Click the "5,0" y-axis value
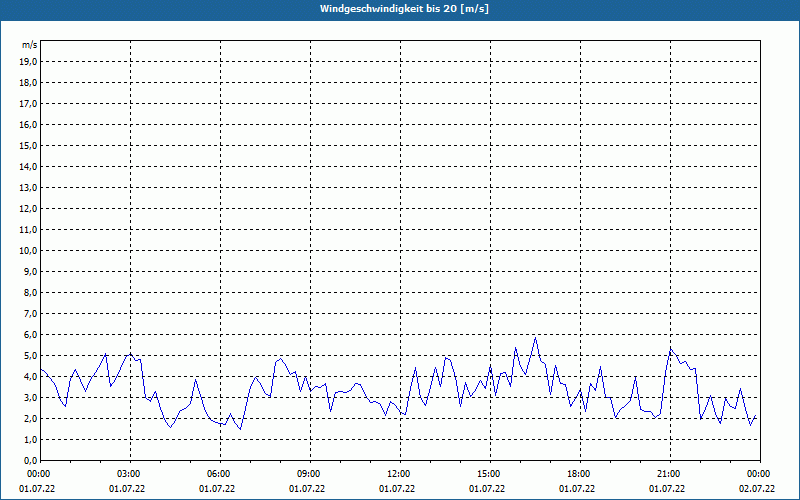Viewport: 800px width, 500px height. [30, 356]
